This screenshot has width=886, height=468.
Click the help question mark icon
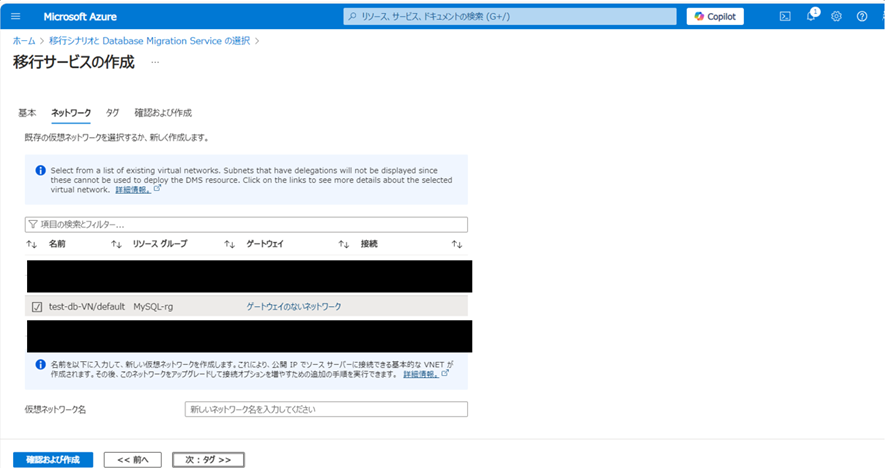[x=862, y=16]
